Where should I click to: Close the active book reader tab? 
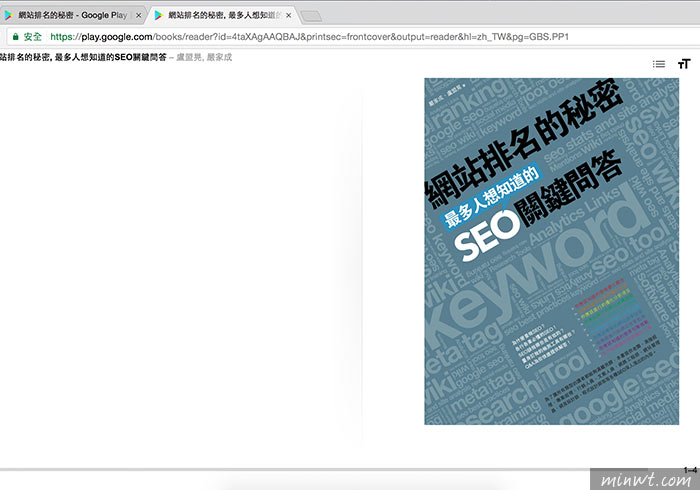point(288,15)
